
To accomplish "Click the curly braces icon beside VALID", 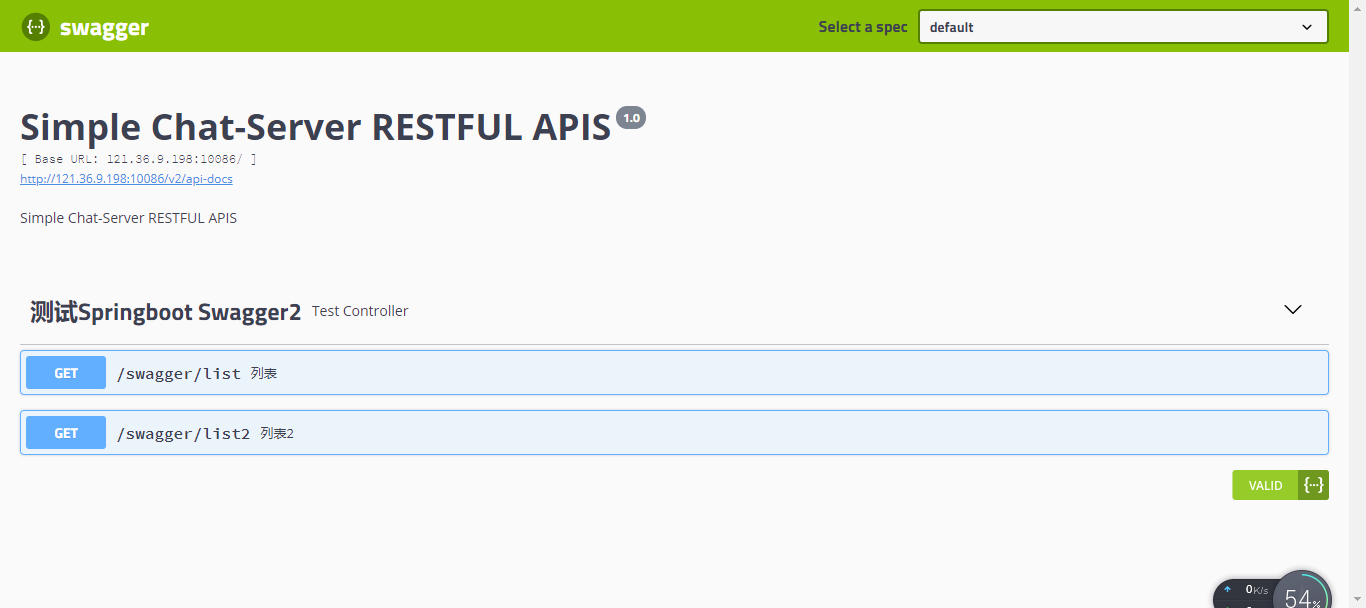I will tap(1314, 485).
